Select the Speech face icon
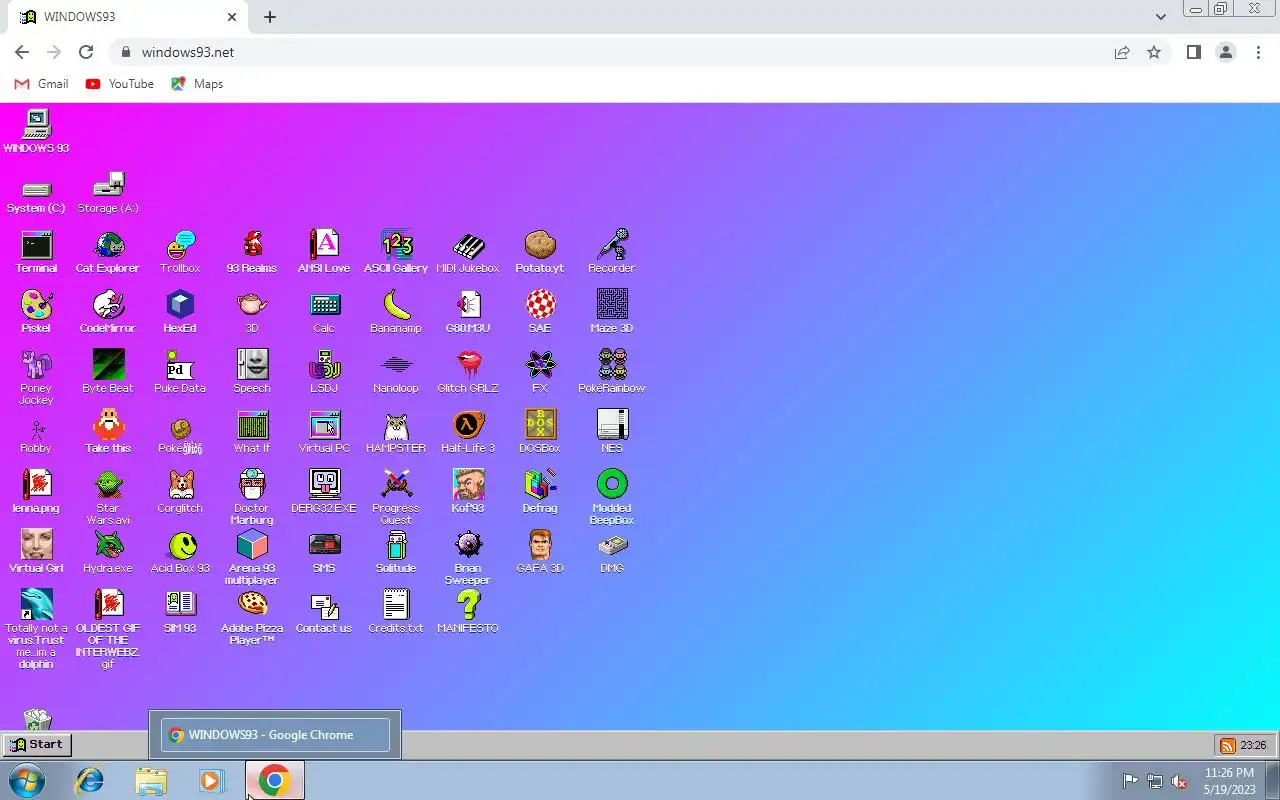The height and width of the screenshot is (800, 1280). point(252,365)
